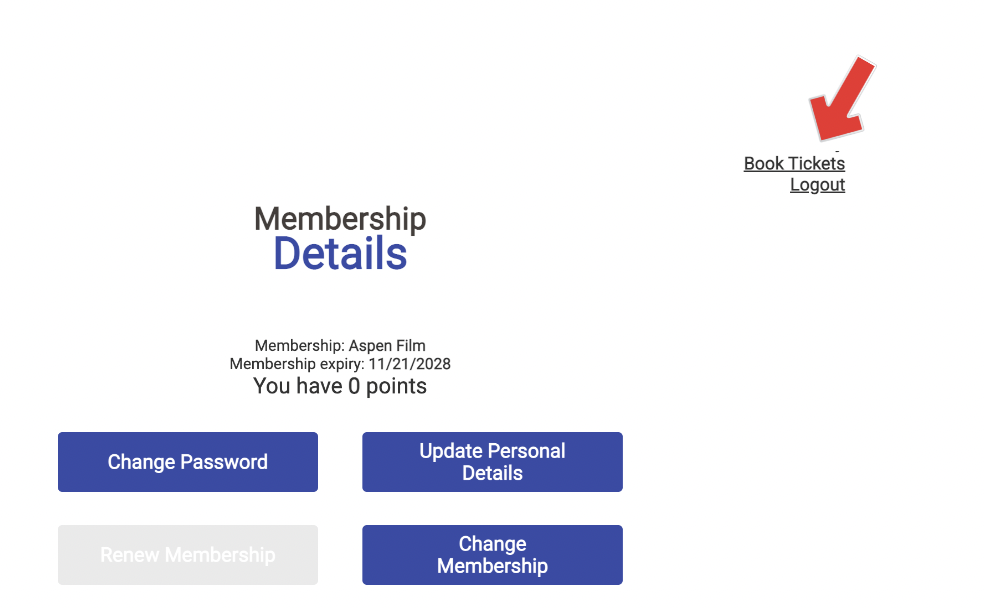Select the Change Membership button

492,555
